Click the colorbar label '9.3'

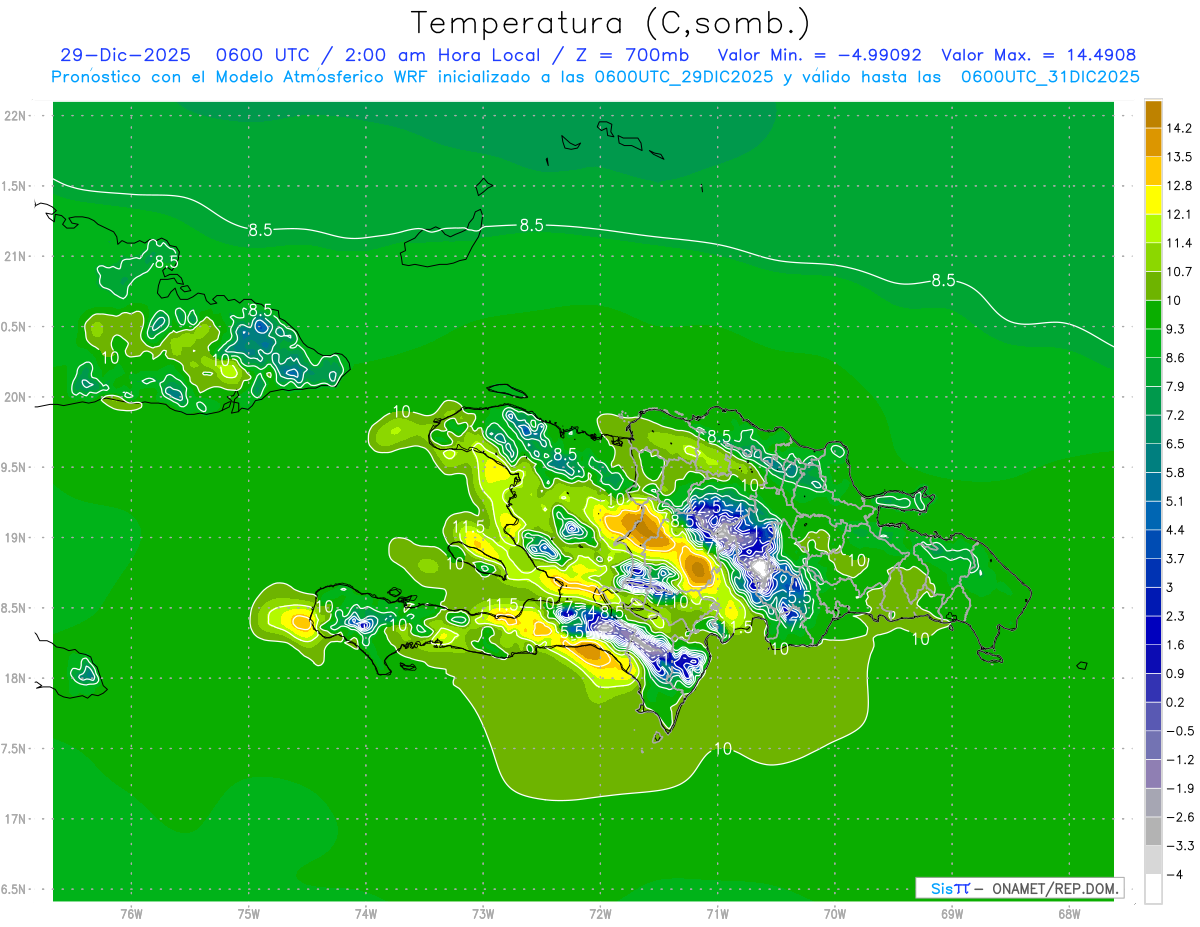pos(1177,329)
